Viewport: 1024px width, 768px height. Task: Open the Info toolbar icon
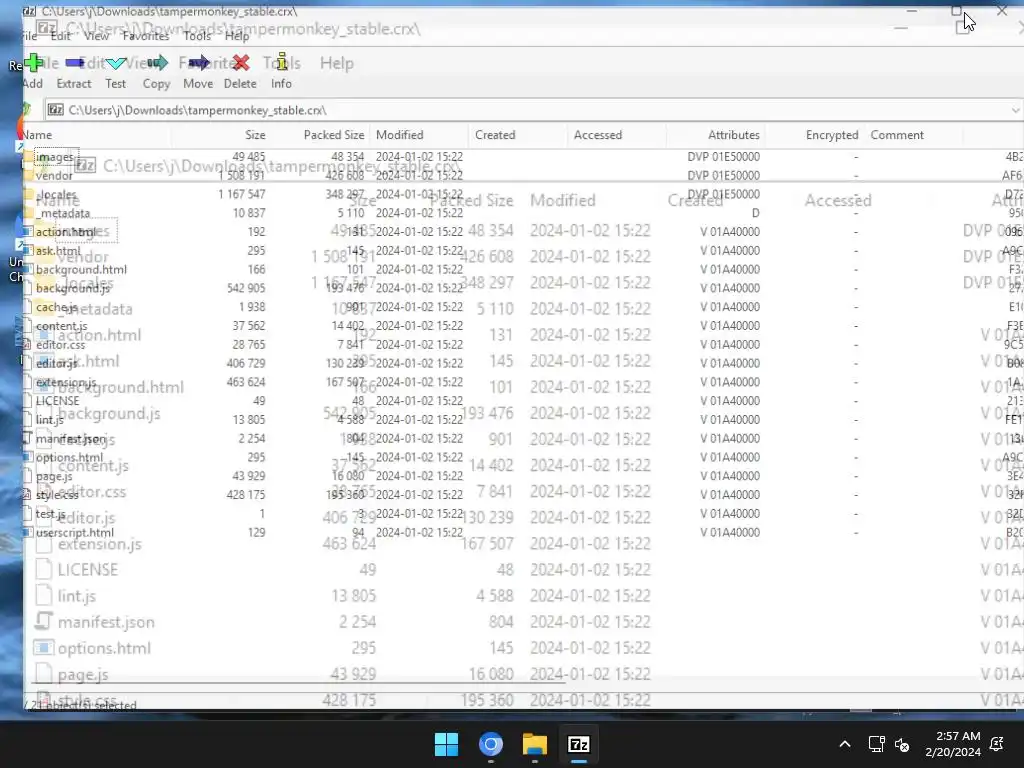coord(281,72)
